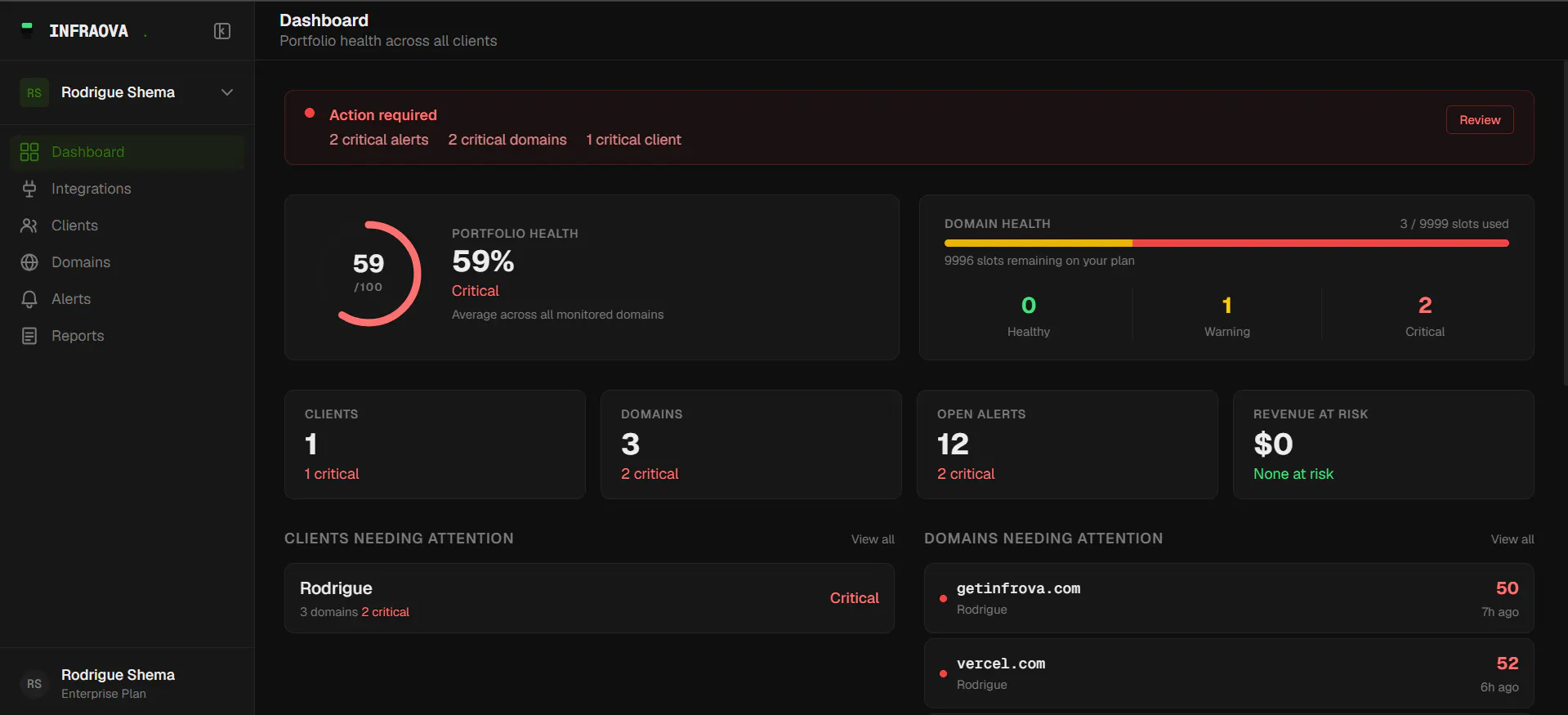
Task: Click the INFRAOVA green logo mark
Action: 27,30
